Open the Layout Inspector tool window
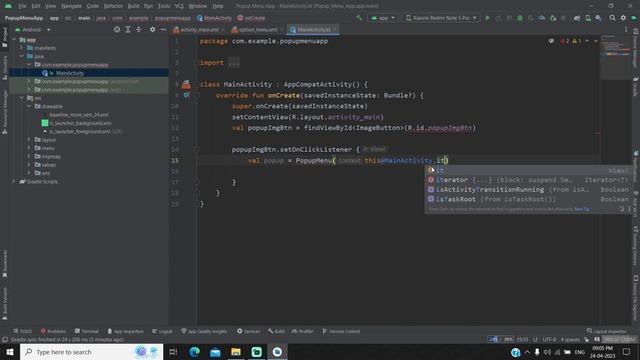 pyautogui.click(x=607, y=331)
